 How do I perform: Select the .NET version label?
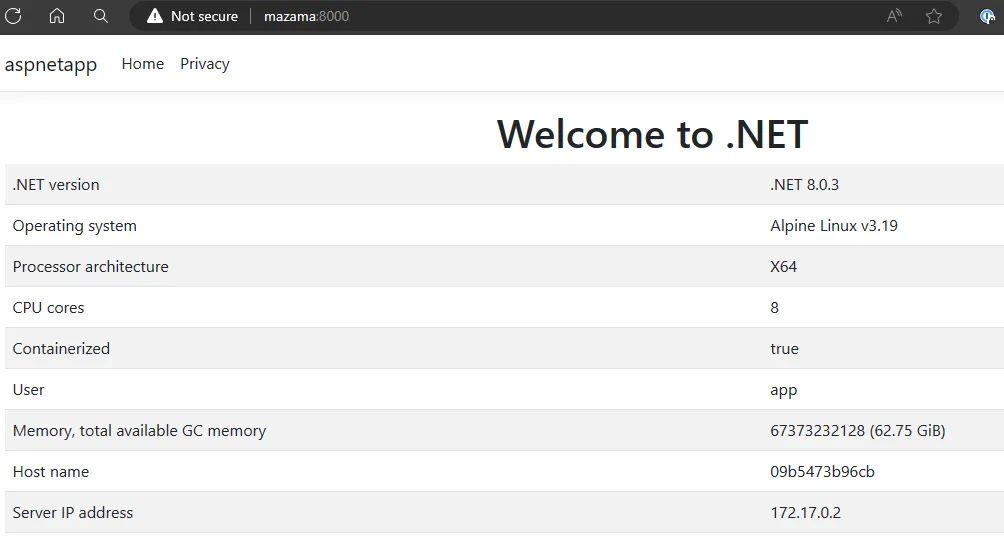point(56,185)
